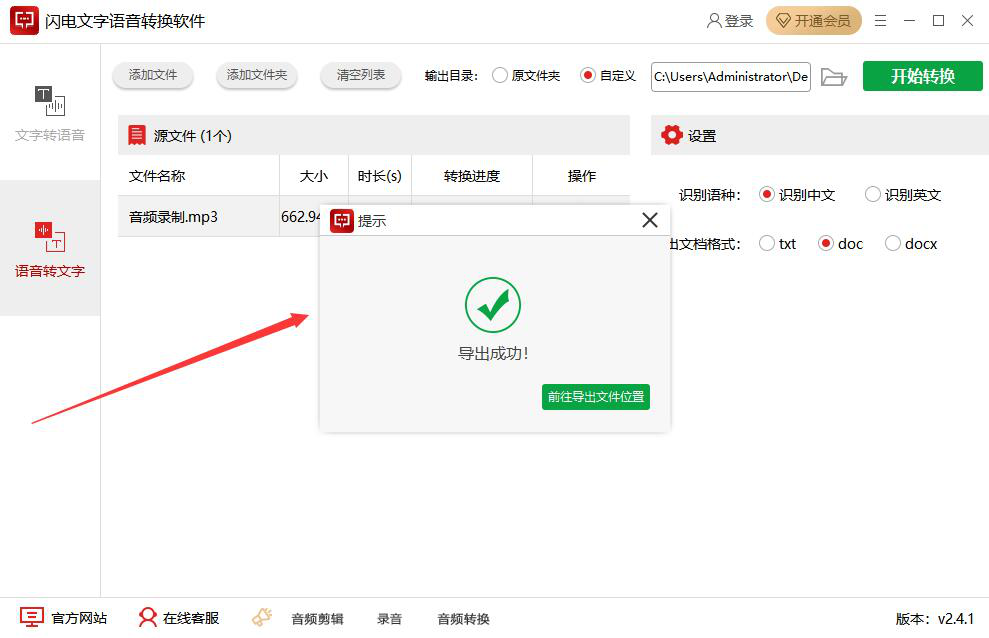Screen dimensions: 989x638
Task: Open the 音频转换 tool link
Action: click(464, 618)
